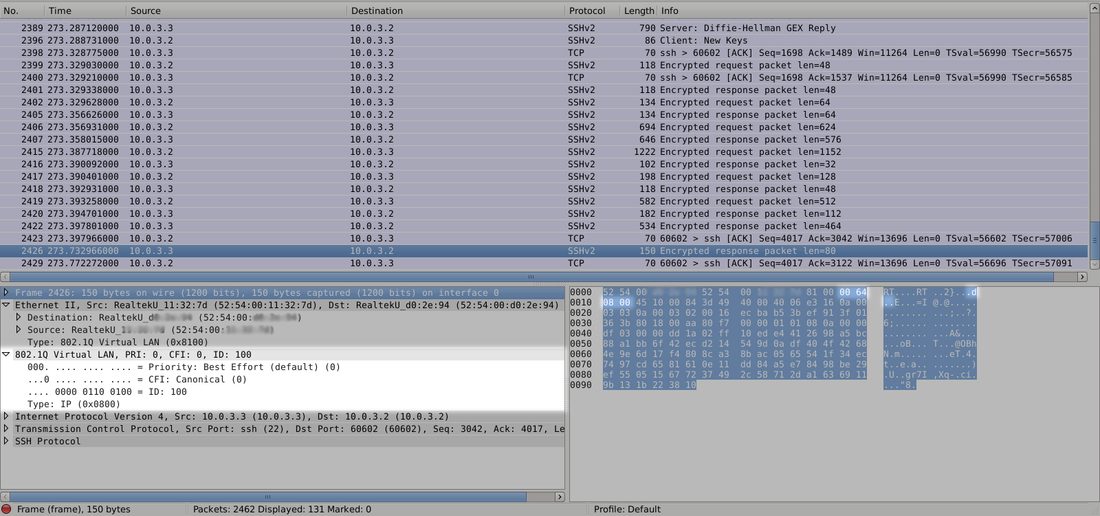The height and width of the screenshot is (516, 1100).
Task: Select packet 2399 encrypted request len=48
Action: click(544, 65)
